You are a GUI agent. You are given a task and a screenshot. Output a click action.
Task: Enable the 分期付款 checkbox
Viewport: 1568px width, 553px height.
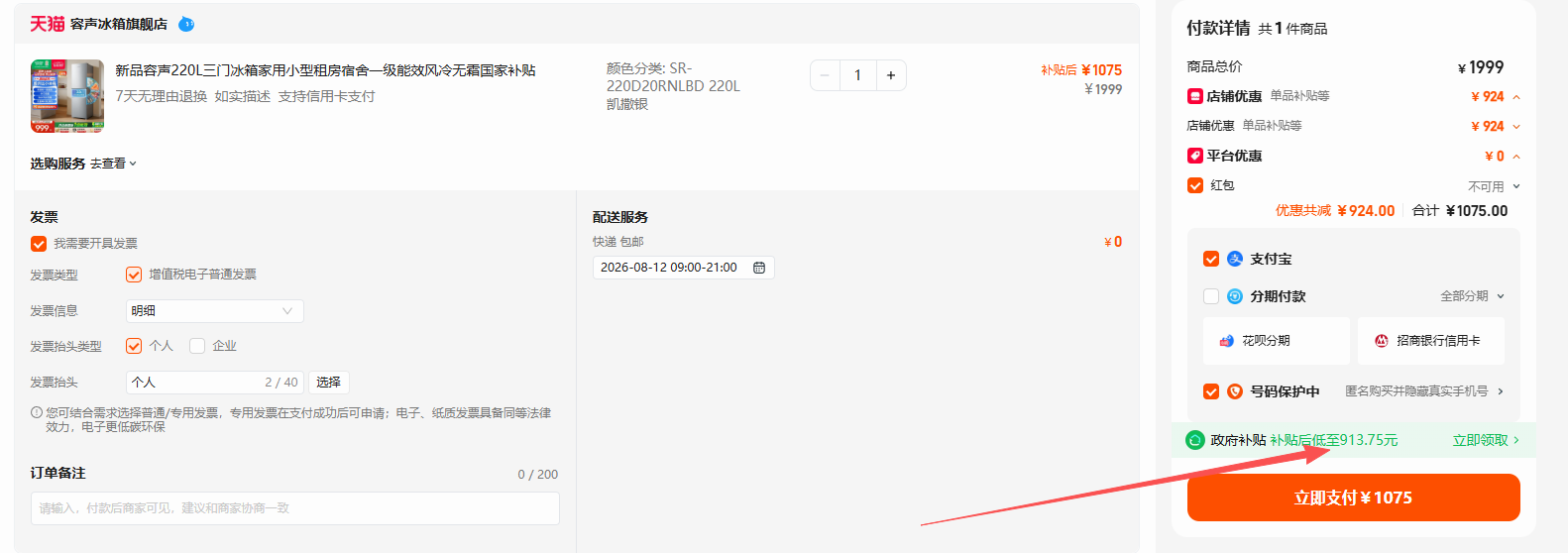(x=1211, y=296)
